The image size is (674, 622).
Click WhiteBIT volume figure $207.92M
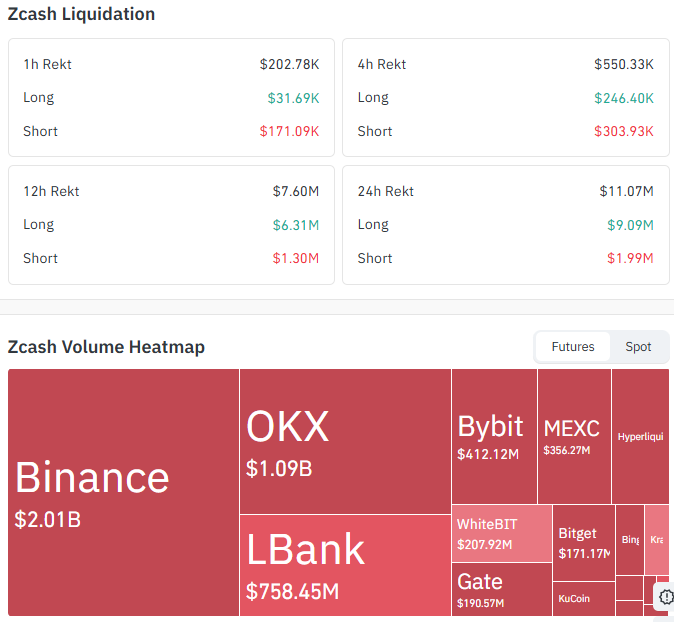click(484, 545)
